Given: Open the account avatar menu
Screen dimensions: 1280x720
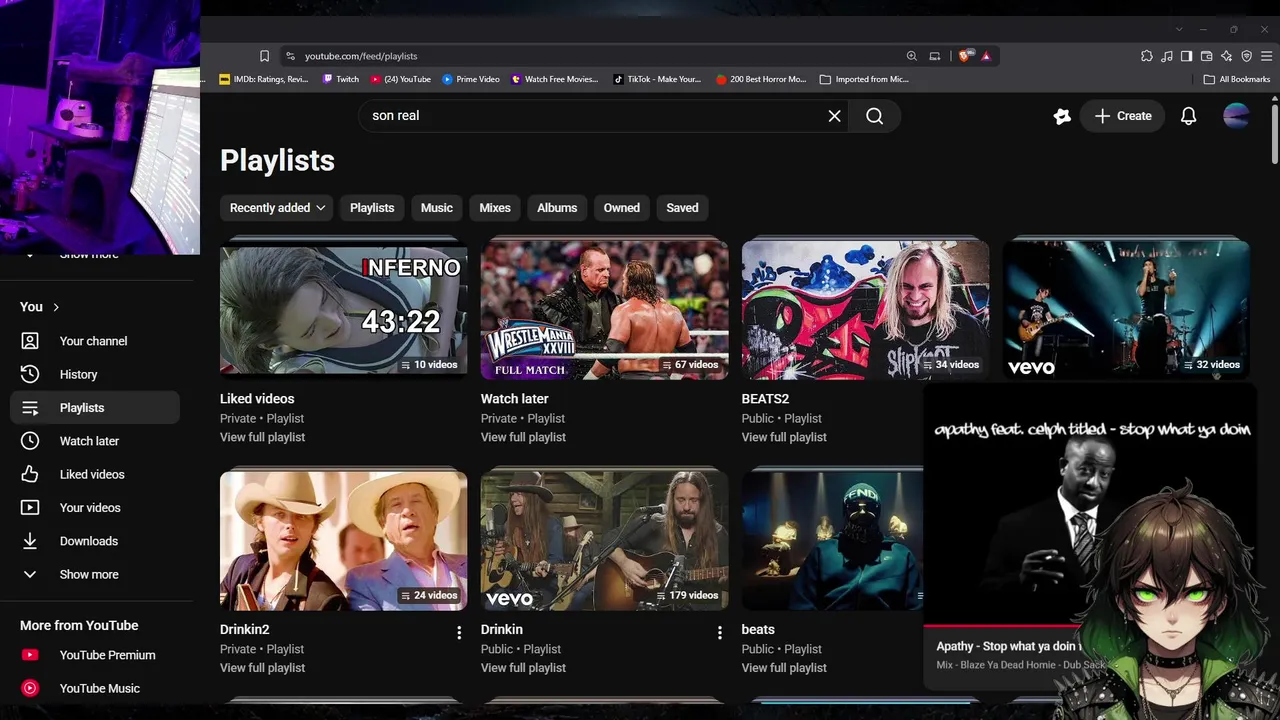Looking at the screenshot, I should click(1236, 116).
